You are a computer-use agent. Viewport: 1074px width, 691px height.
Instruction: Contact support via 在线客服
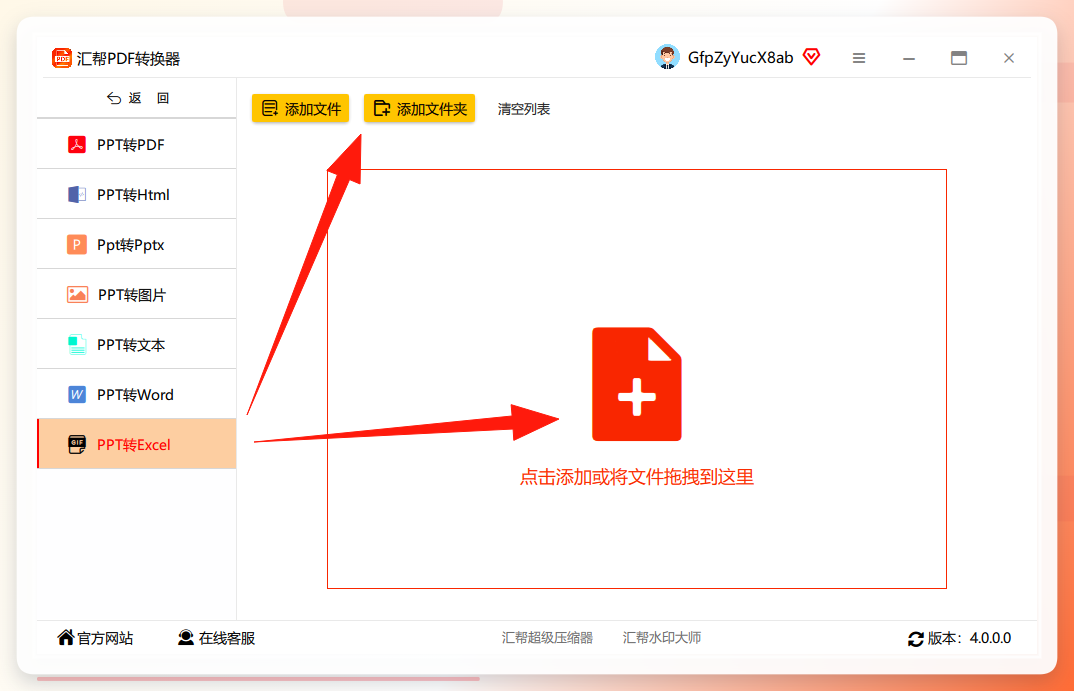pos(216,638)
